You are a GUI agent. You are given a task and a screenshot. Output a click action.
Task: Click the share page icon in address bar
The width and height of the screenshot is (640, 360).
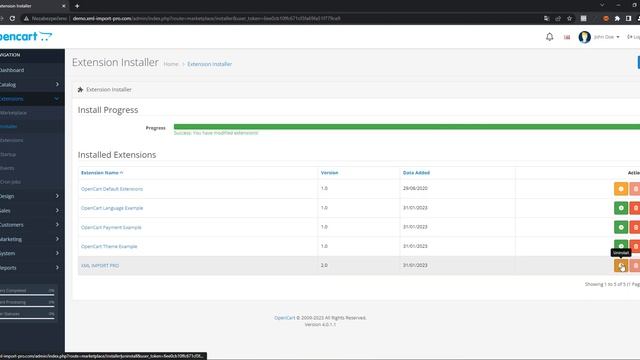tap(558, 18)
